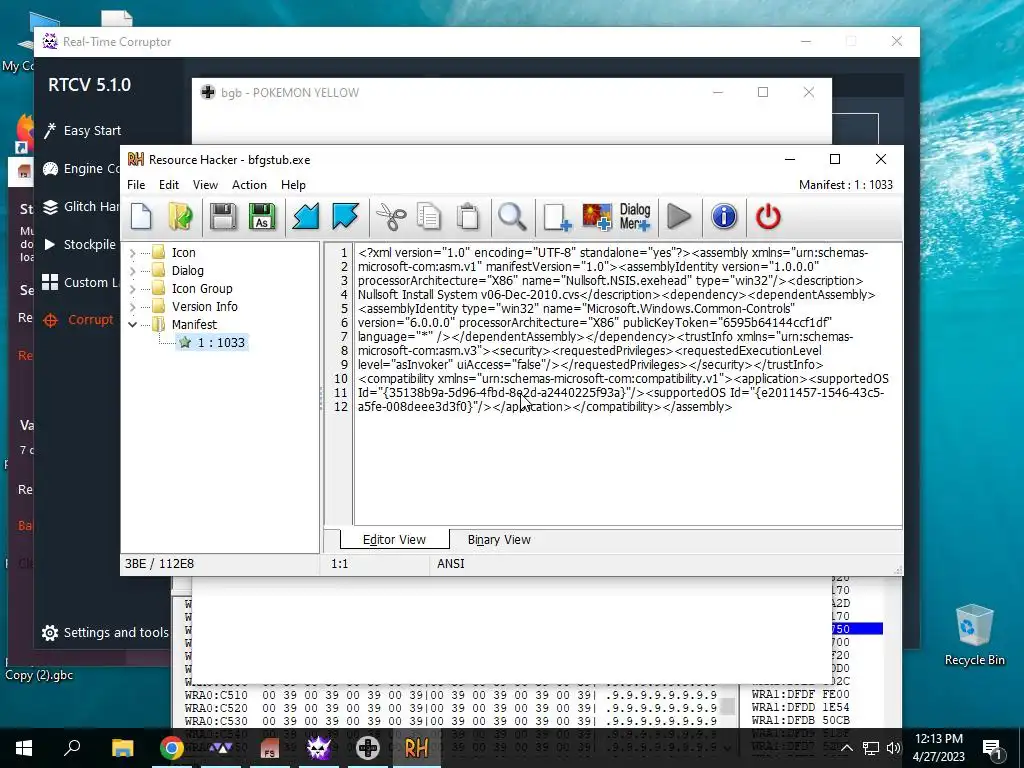Click the green Play compile button
The image size is (1024, 768).
tap(679, 217)
